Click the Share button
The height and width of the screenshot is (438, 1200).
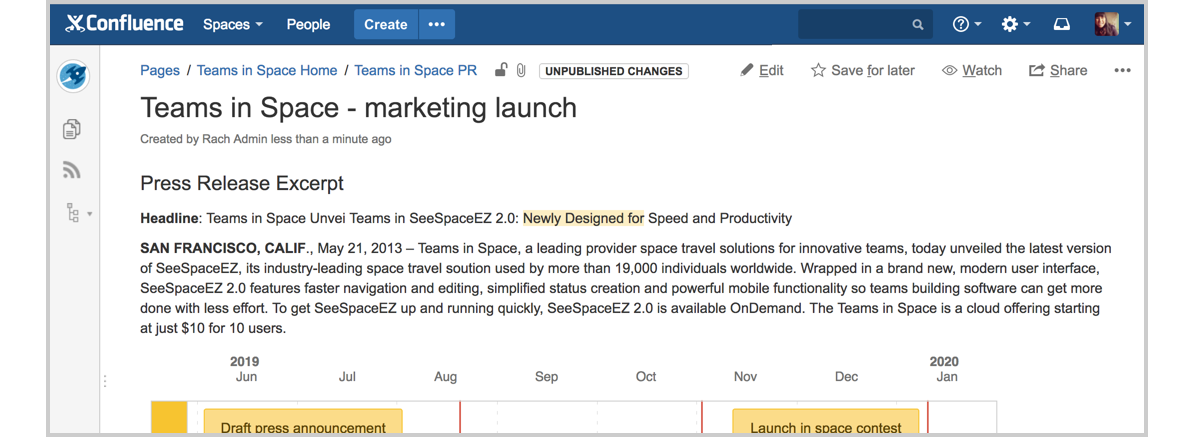[x=1058, y=70]
